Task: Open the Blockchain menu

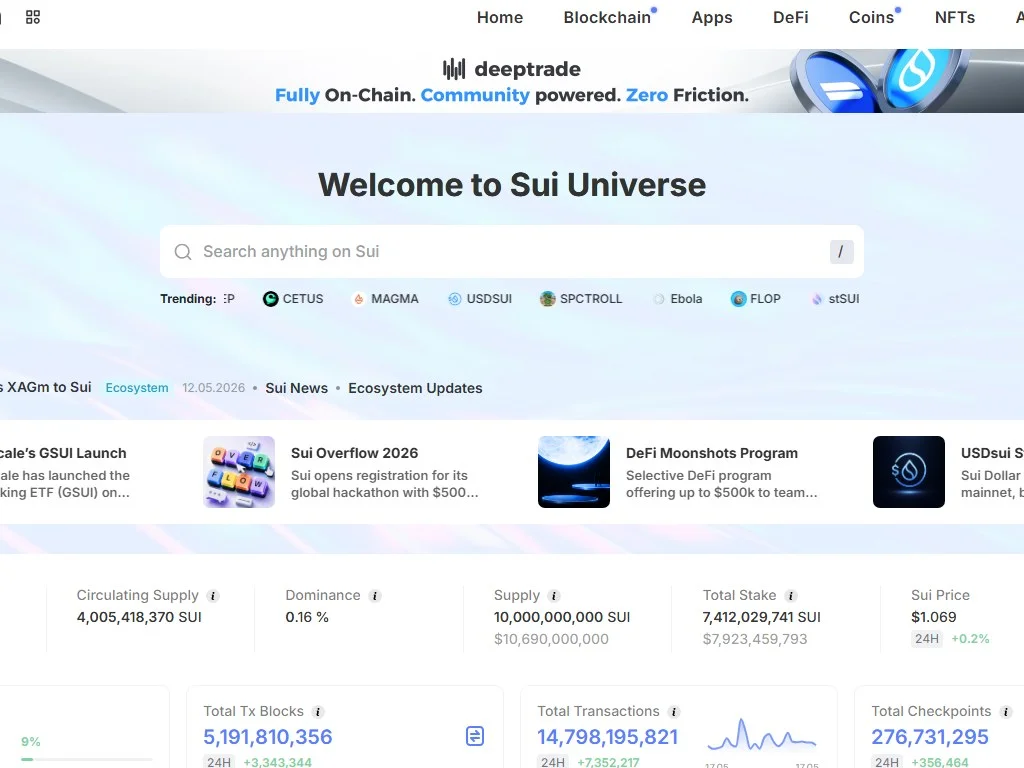Action: point(607,18)
